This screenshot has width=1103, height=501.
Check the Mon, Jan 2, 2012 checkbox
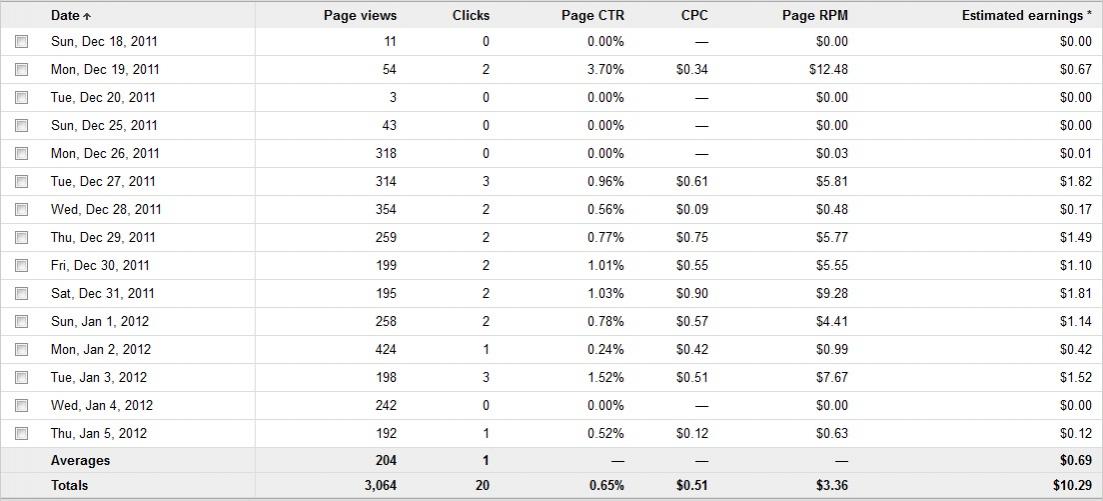[22, 350]
